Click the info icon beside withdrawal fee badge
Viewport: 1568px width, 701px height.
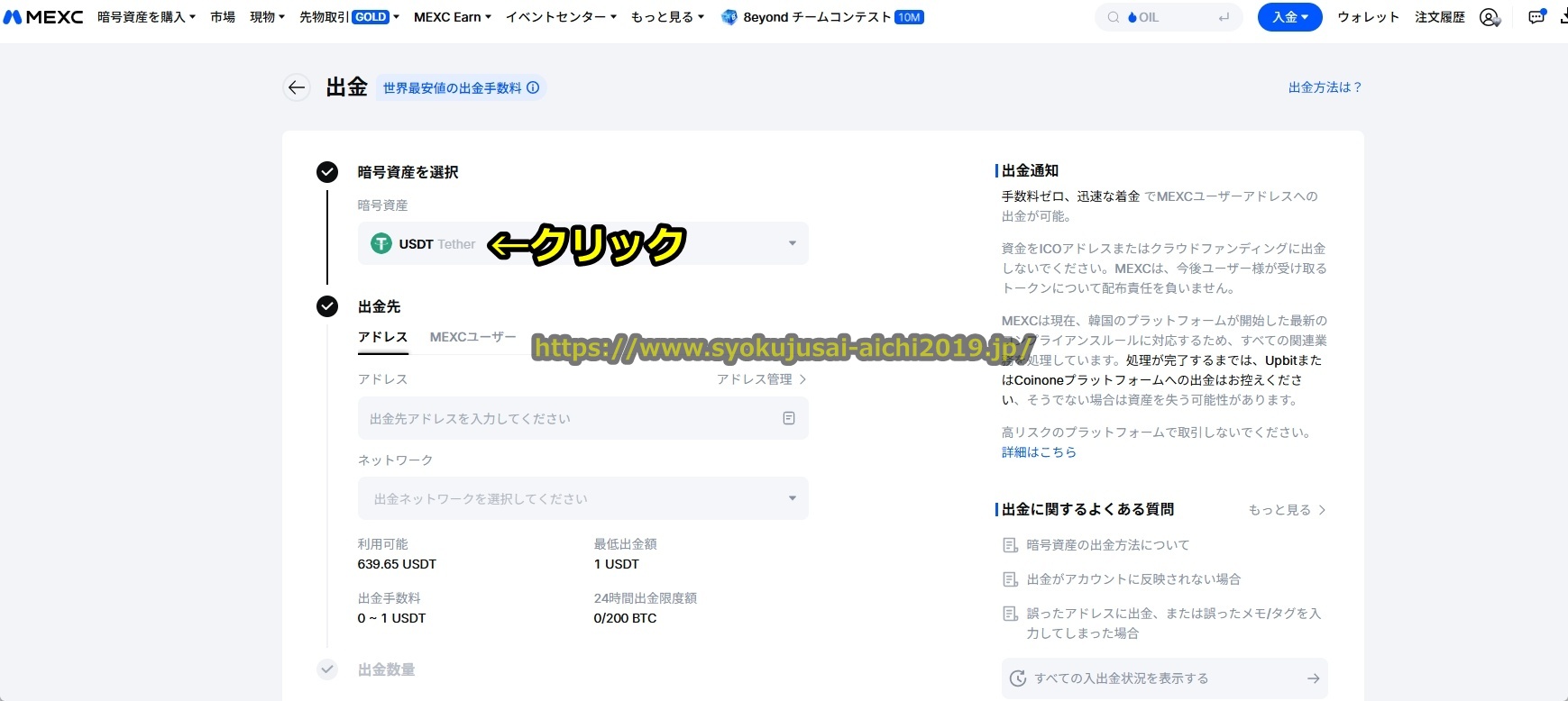tap(533, 87)
